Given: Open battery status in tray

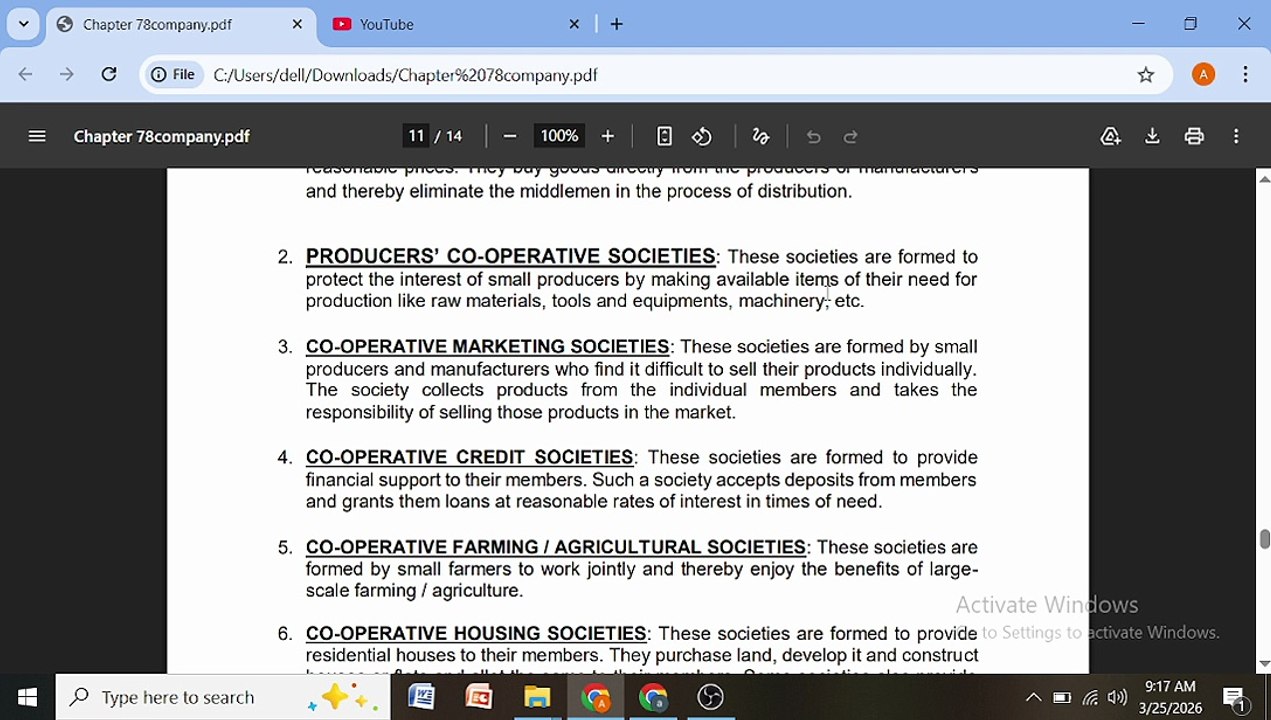Looking at the screenshot, I should coord(1062,698).
